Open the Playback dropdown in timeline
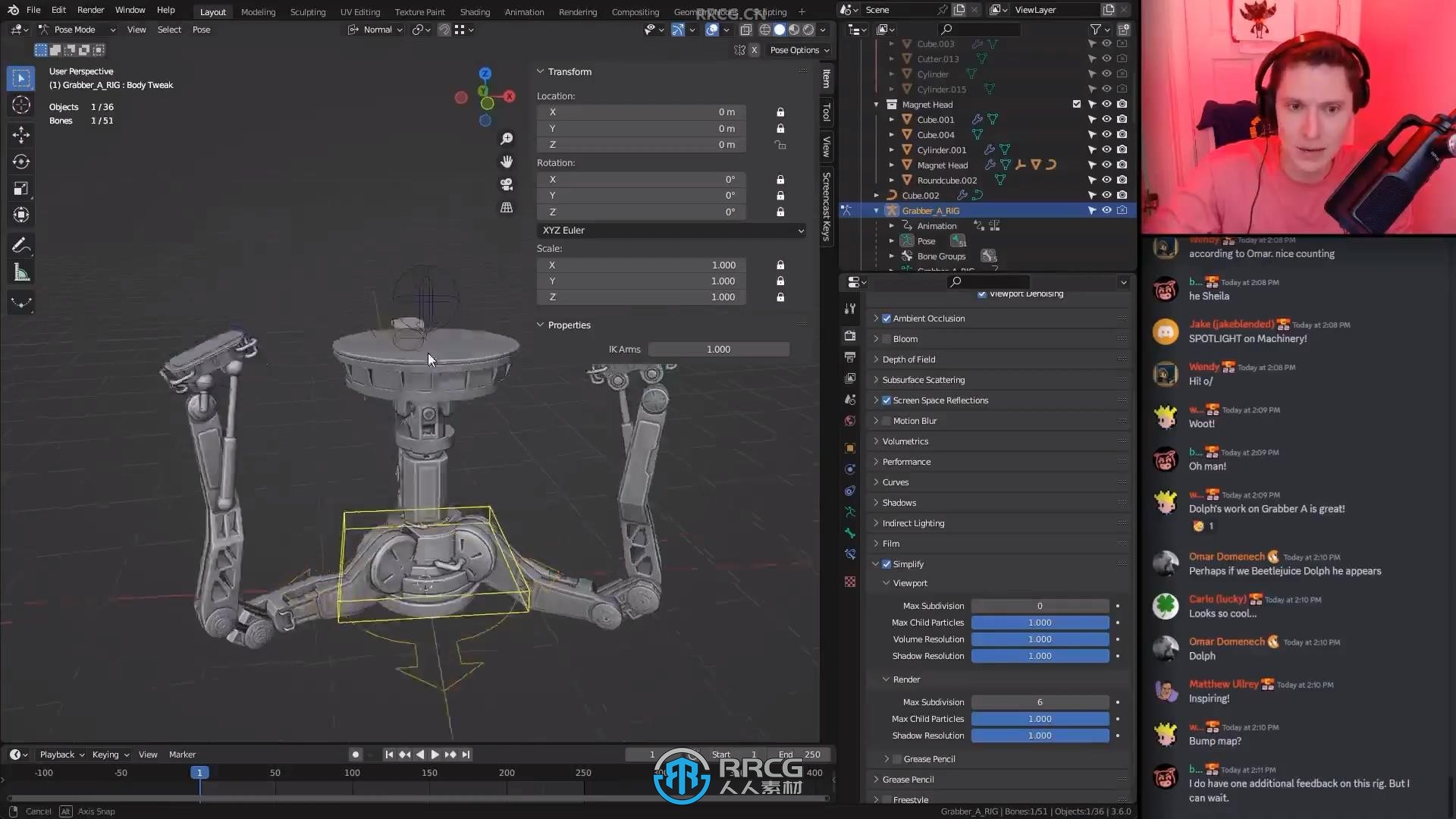Image resolution: width=1456 pixels, height=819 pixels. (61, 755)
